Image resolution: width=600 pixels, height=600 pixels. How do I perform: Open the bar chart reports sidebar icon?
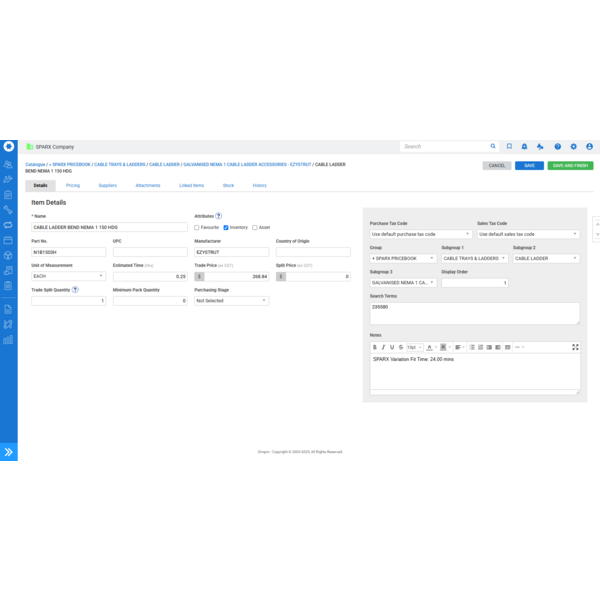[8, 340]
